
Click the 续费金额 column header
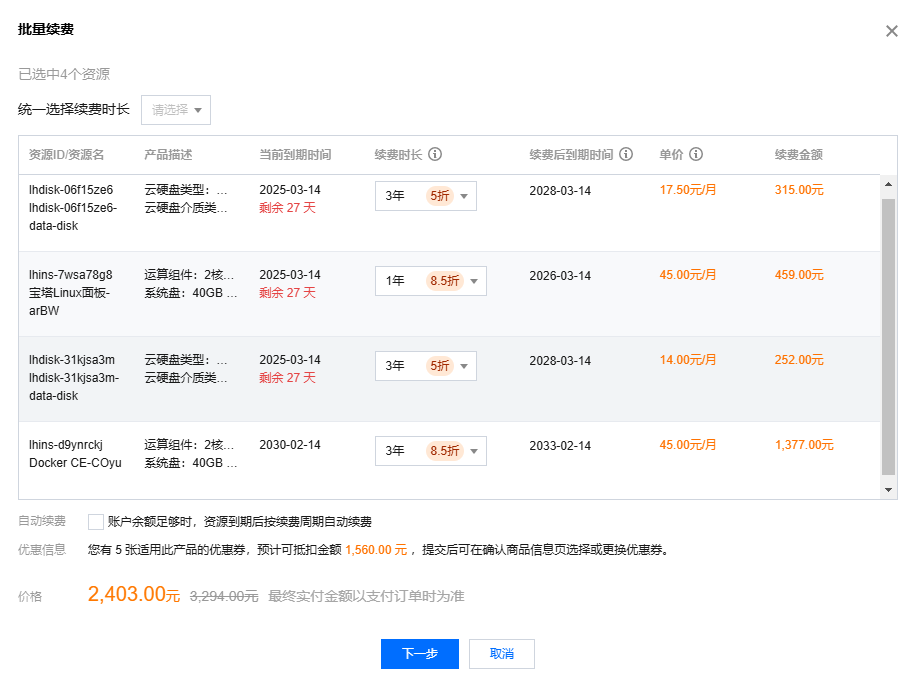(798, 155)
